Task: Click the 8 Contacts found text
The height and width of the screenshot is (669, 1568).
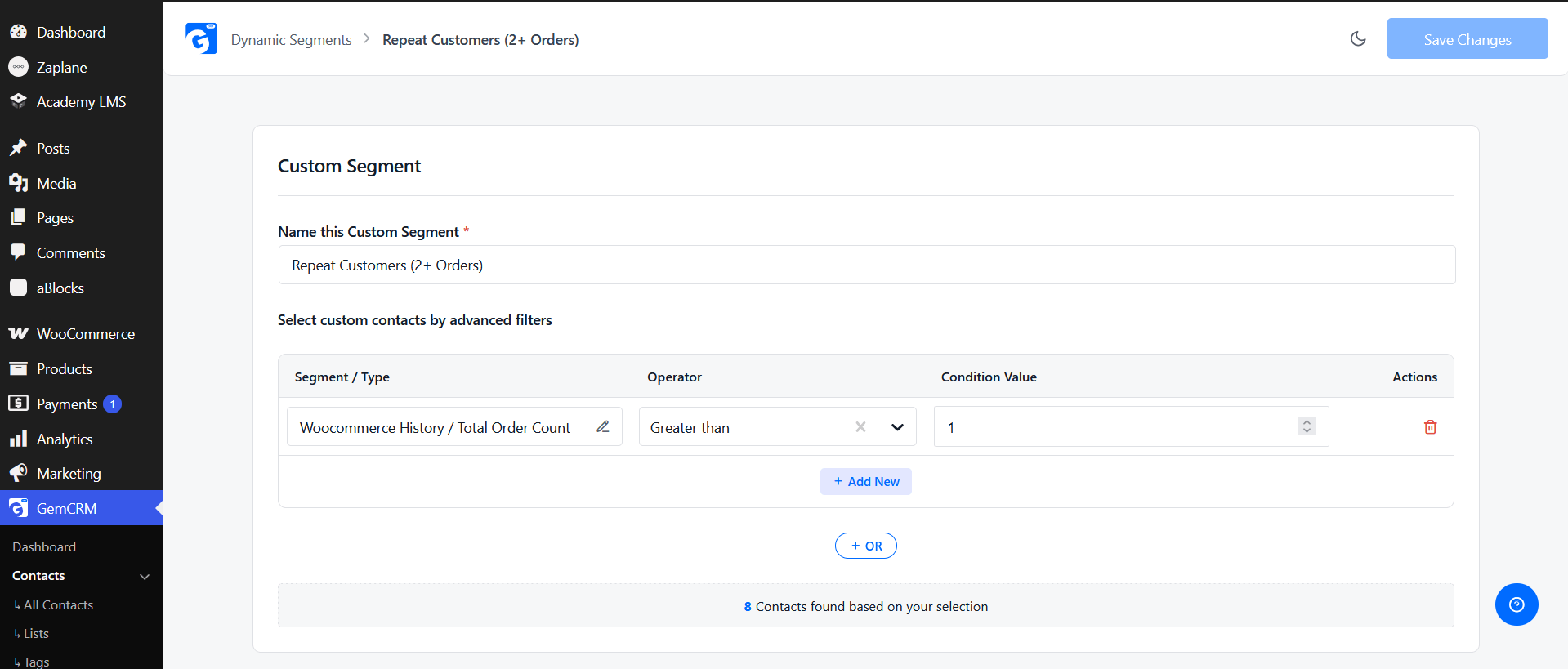Action: 866,606
